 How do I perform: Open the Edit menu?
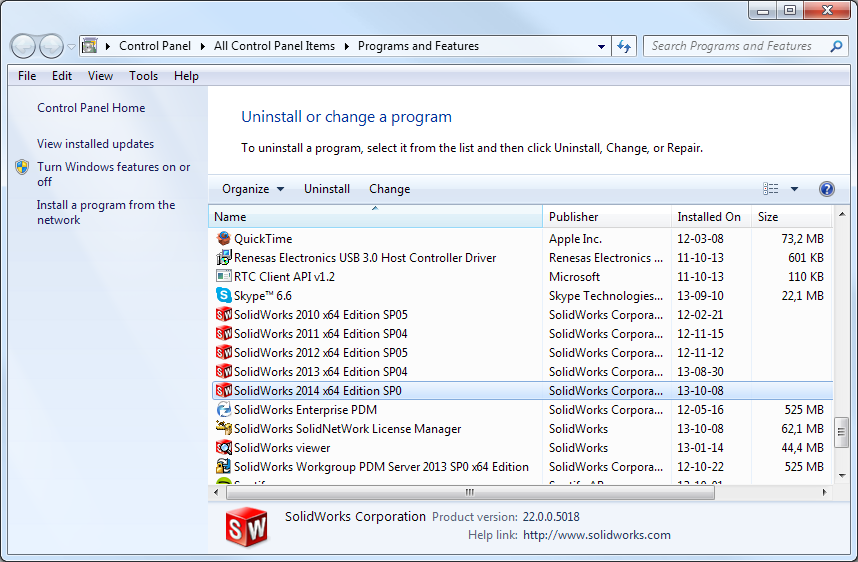point(62,76)
